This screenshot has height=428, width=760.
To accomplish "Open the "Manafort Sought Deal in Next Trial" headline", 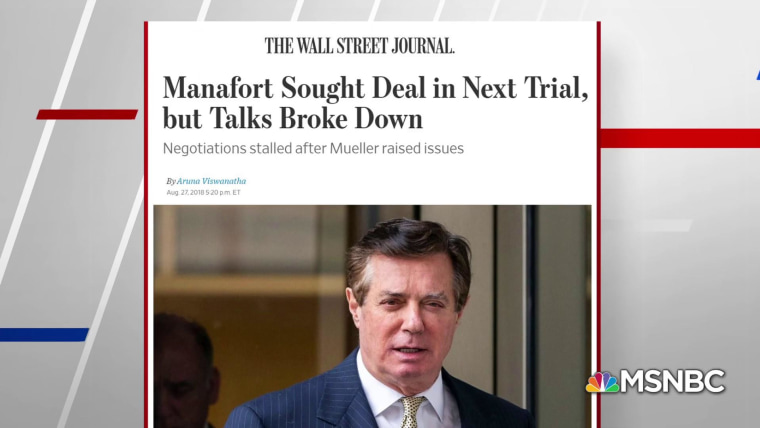I will coord(375,87).
